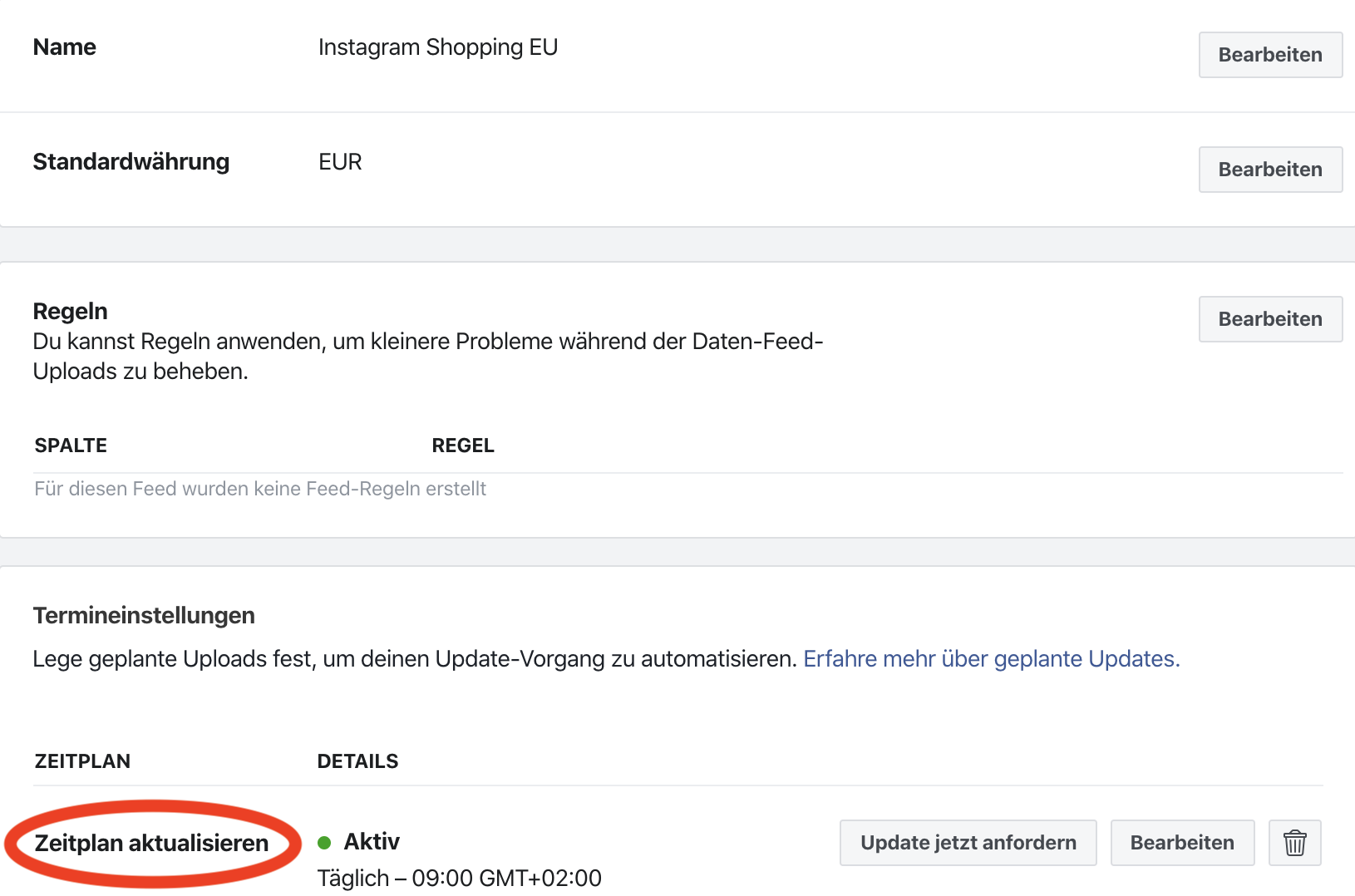Viewport: 1355px width, 896px height.
Task: Click the Termineinstellungen heading
Action: coord(144,616)
